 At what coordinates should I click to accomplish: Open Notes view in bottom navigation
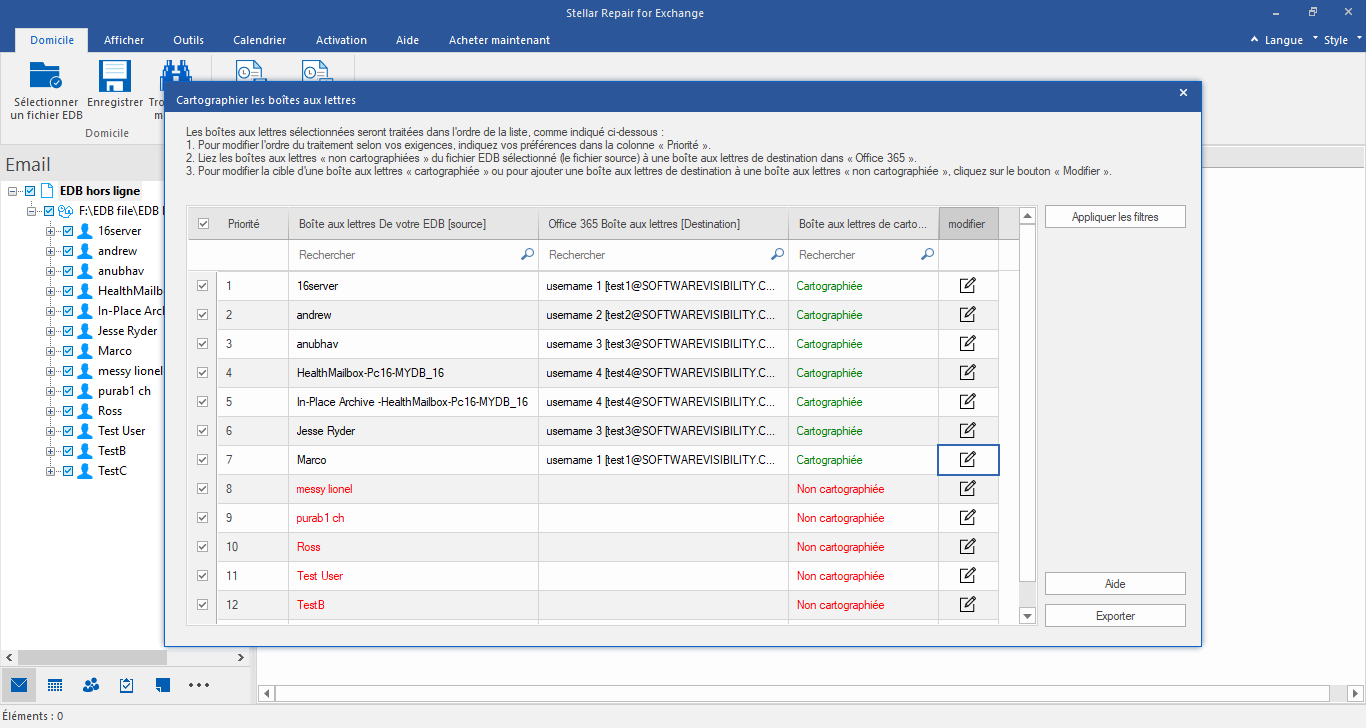point(163,685)
